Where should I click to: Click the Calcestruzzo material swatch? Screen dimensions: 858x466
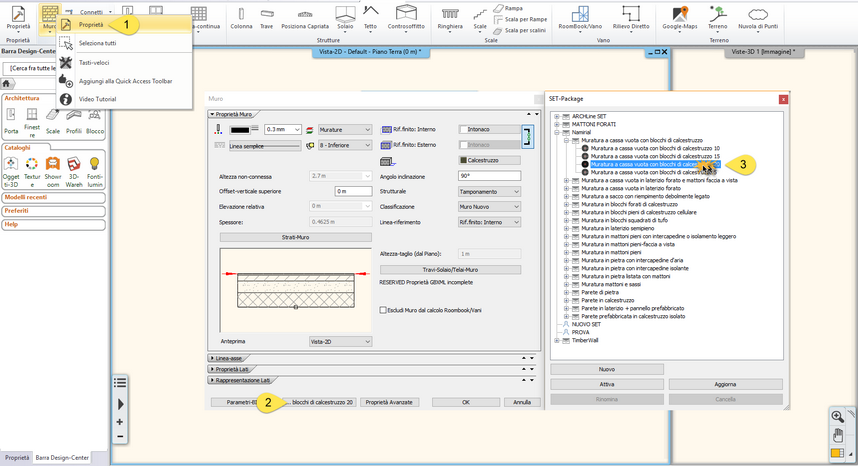tap(489, 160)
